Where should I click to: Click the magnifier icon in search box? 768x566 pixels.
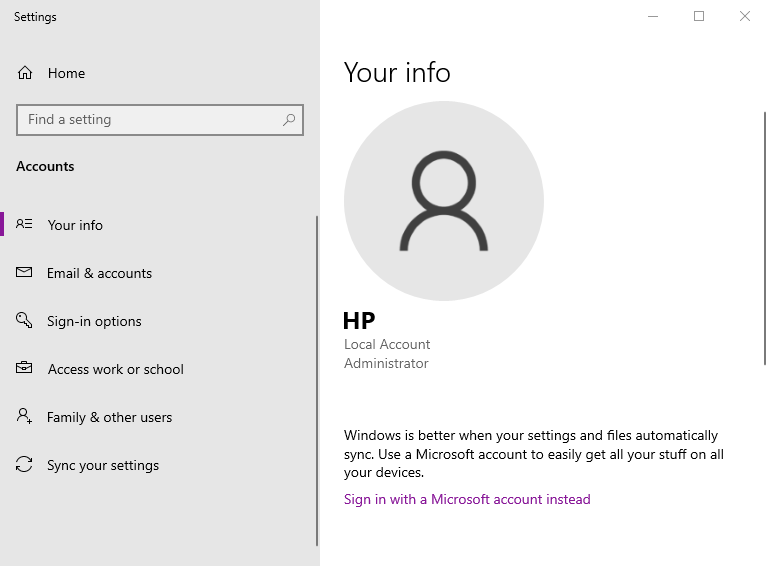[x=289, y=120]
